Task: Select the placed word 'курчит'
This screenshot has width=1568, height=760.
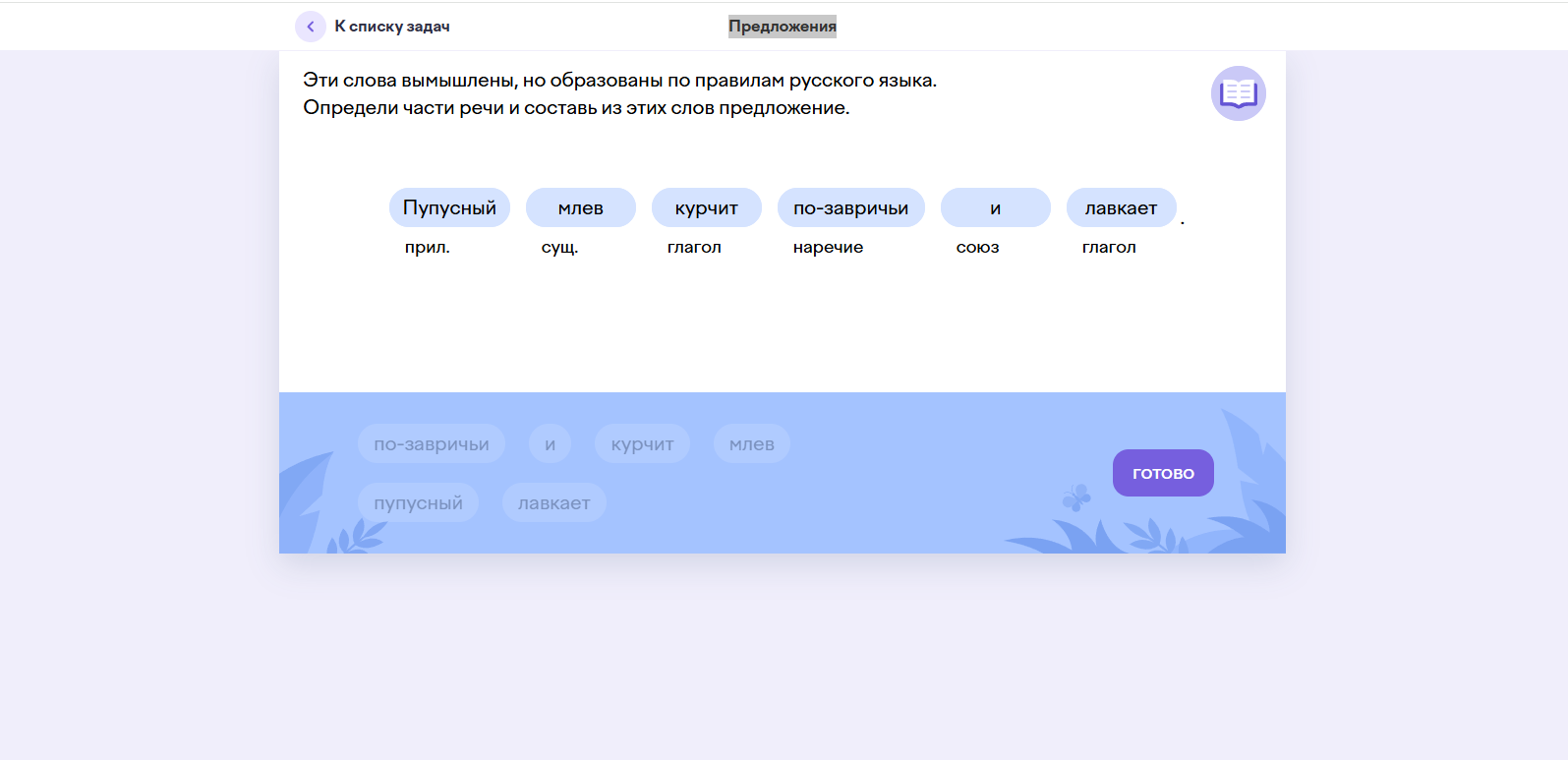Action: pos(706,207)
